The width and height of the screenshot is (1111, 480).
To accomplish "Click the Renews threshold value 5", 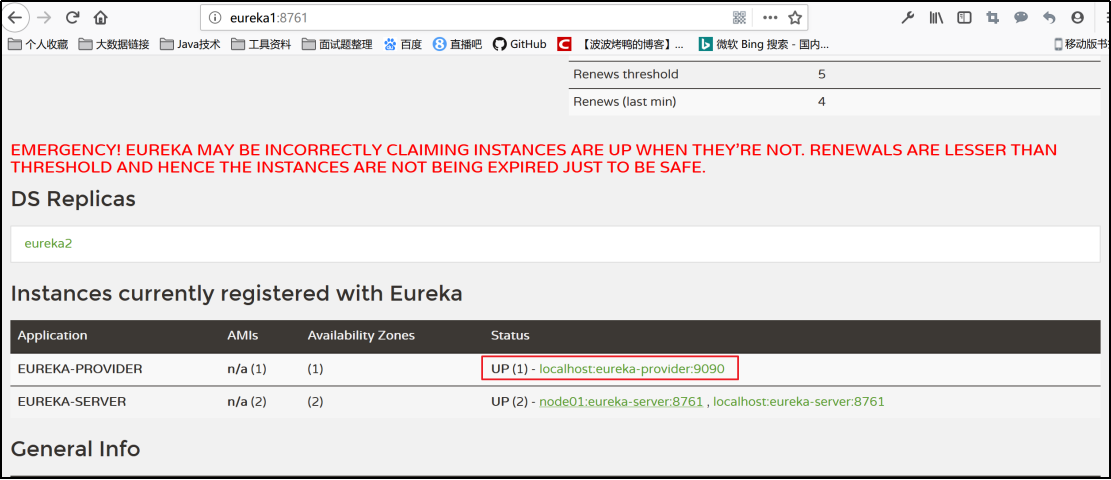I will click(x=821, y=74).
